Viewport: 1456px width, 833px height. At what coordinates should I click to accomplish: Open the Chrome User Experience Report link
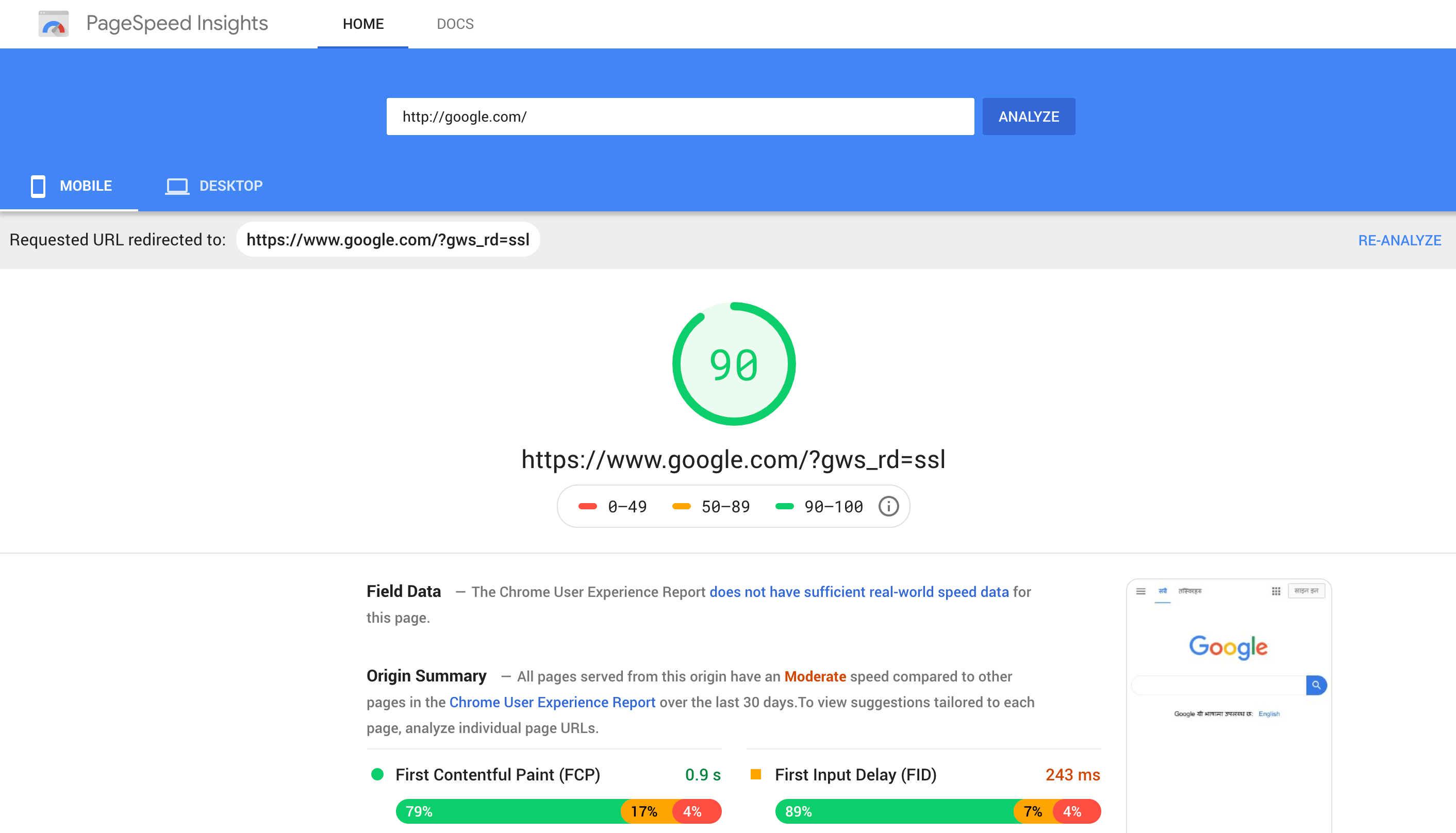coord(552,702)
